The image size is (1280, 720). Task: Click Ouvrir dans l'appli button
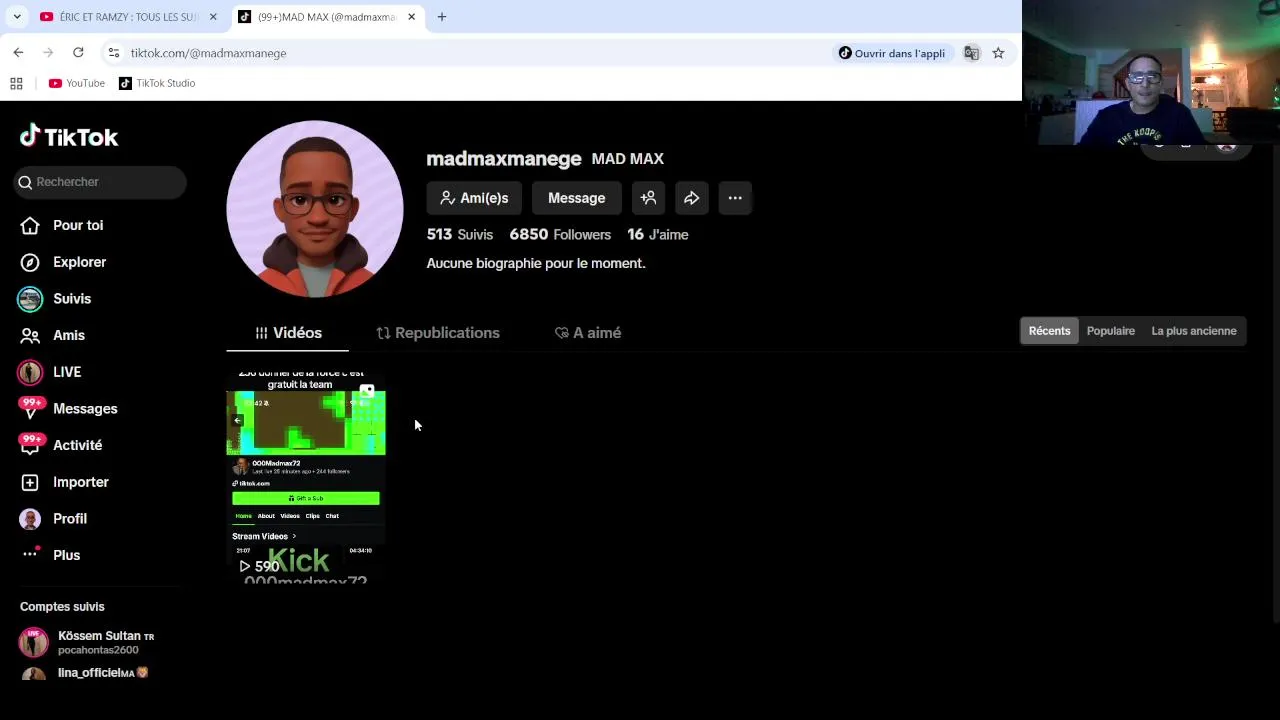point(891,53)
